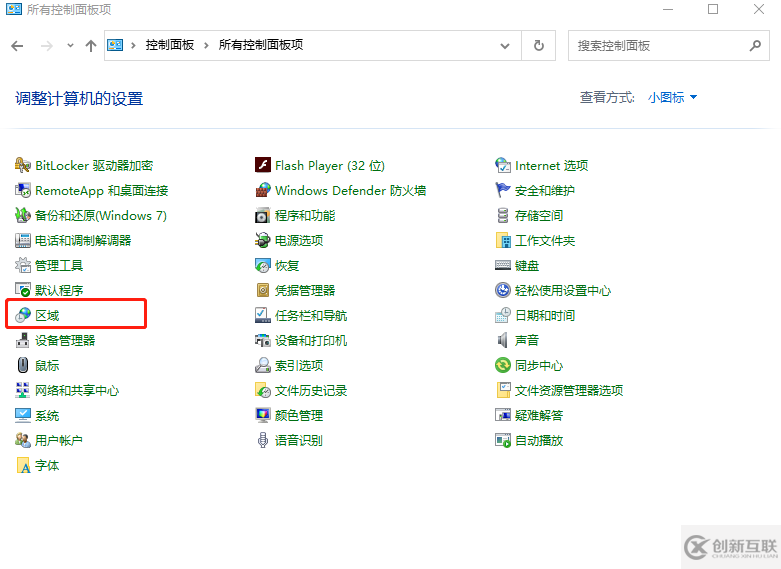This screenshot has height=569, width=781.
Task: Refresh the control panel view
Action: [538, 46]
